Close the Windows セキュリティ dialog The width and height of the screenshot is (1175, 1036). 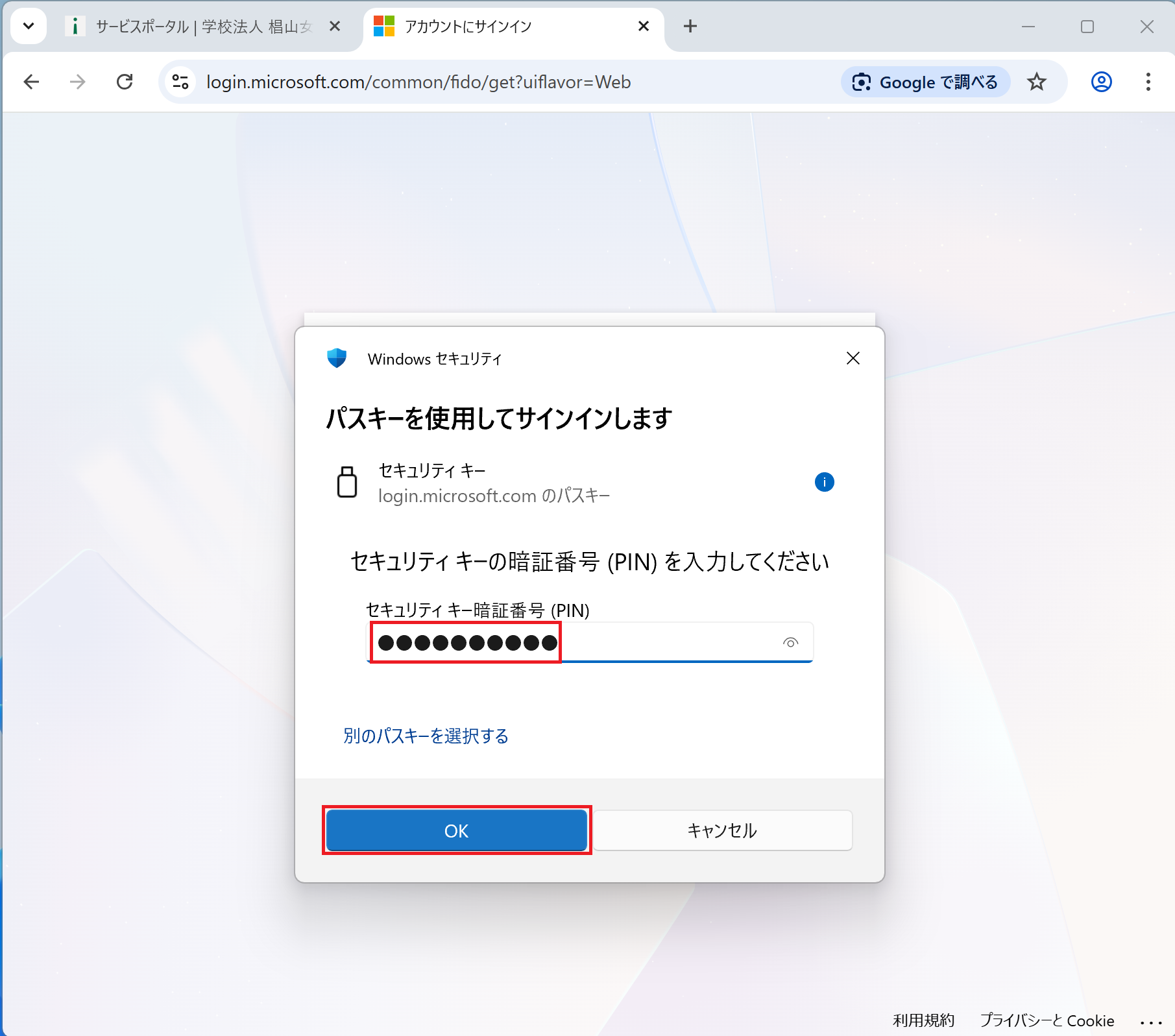[x=853, y=358]
